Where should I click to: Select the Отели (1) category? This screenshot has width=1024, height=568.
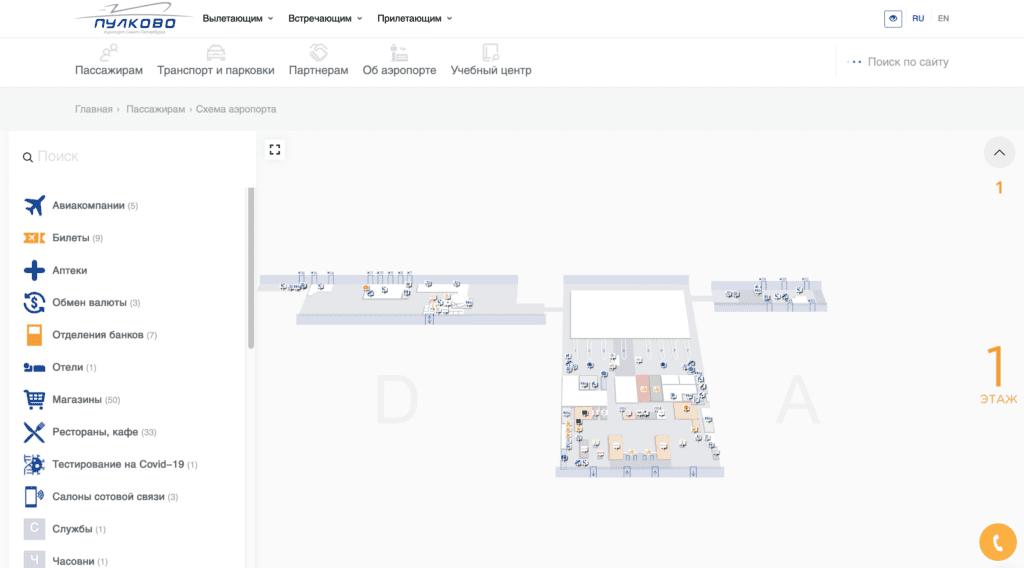point(74,367)
